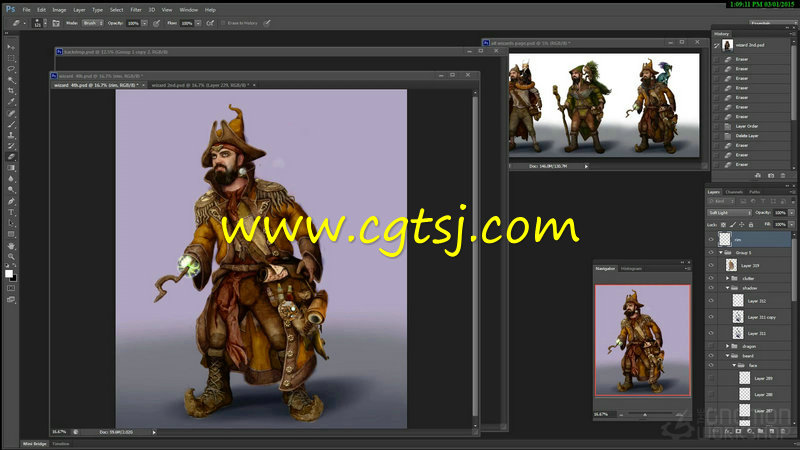Image resolution: width=800 pixels, height=450 pixels.
Task: Hide the Group 5 layer group
Action: click(711, 253)
